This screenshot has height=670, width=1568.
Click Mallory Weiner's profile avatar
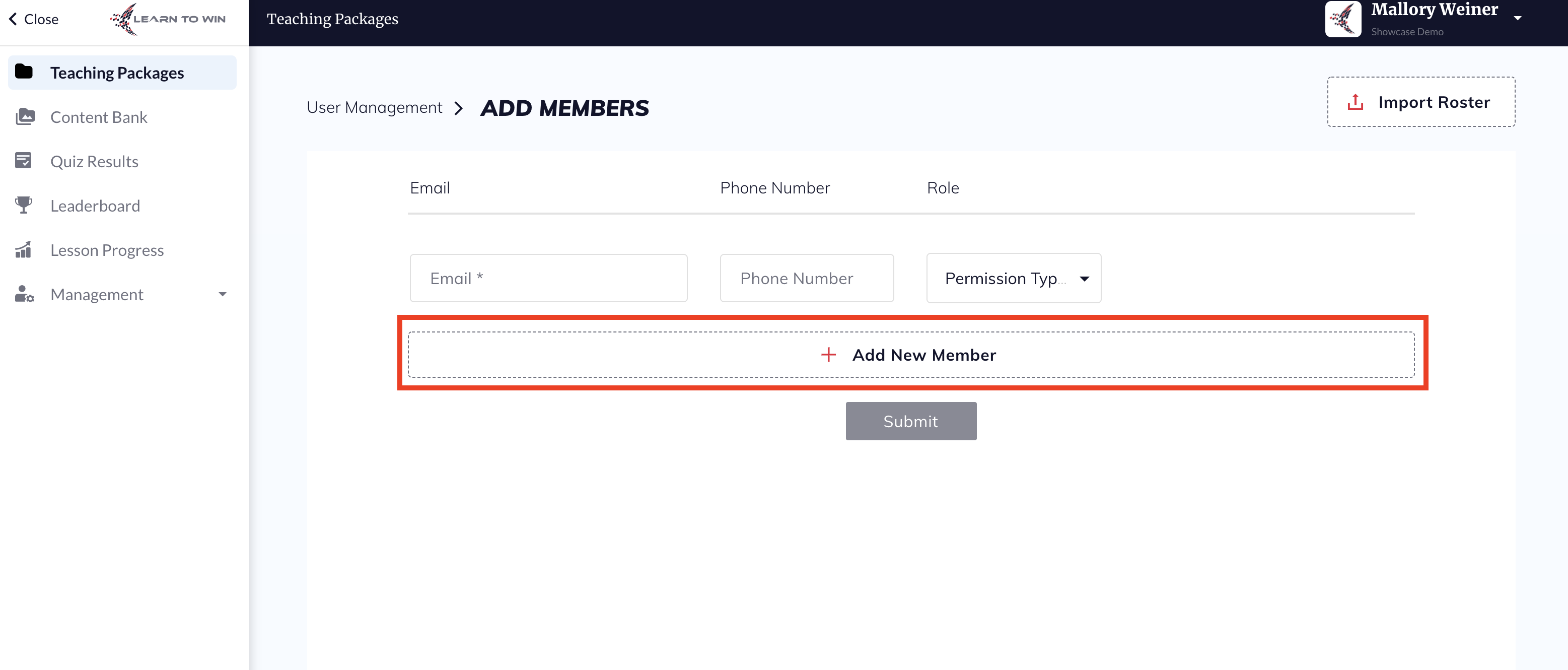coord(1343,19)
